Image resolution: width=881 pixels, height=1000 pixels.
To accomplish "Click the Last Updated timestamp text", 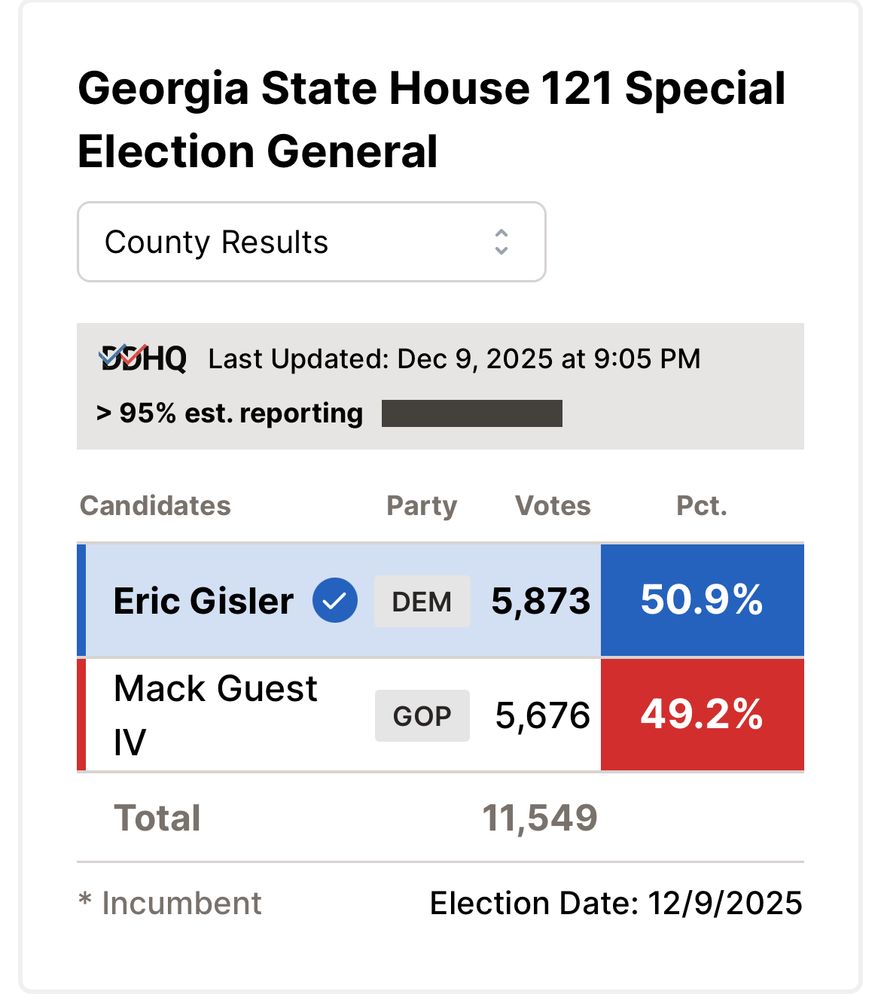I will click(x=454, y=359).
